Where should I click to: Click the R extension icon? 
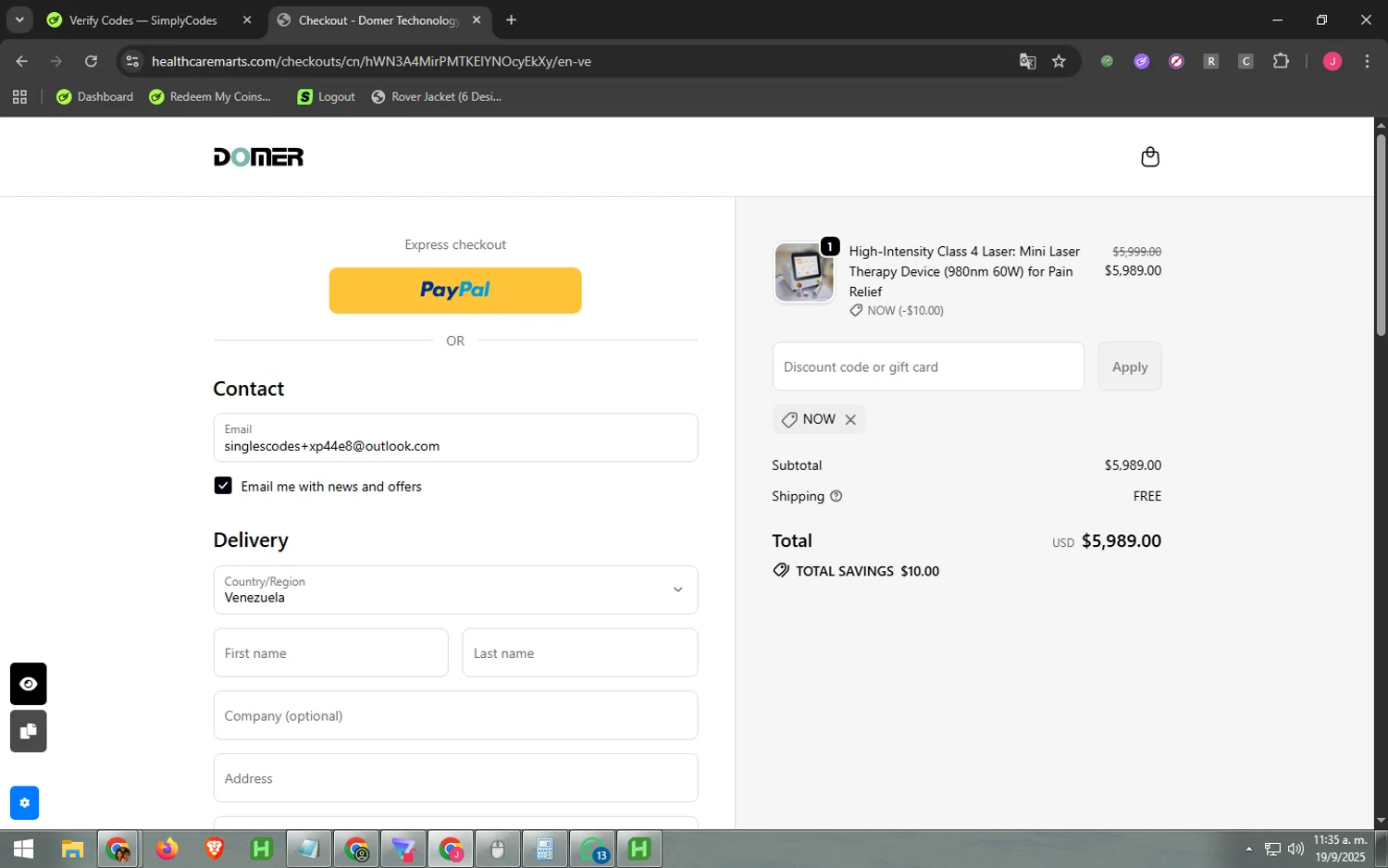click(x=1210, y=61)
